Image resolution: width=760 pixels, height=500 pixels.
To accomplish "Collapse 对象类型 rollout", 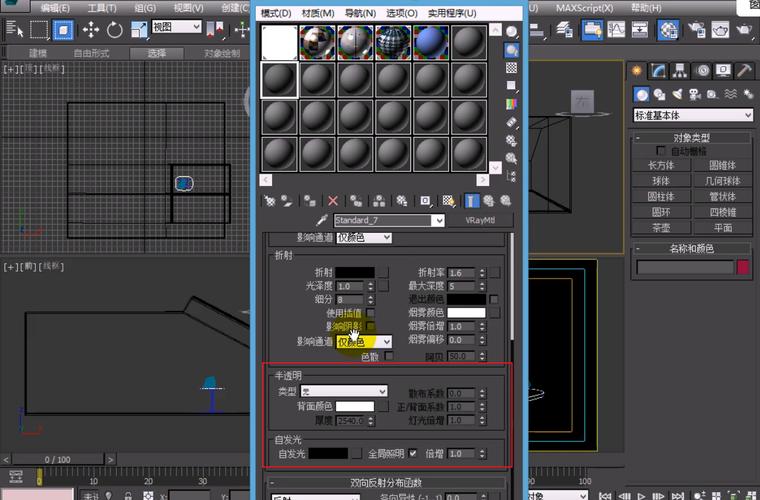I will click(x=692, y=138).
